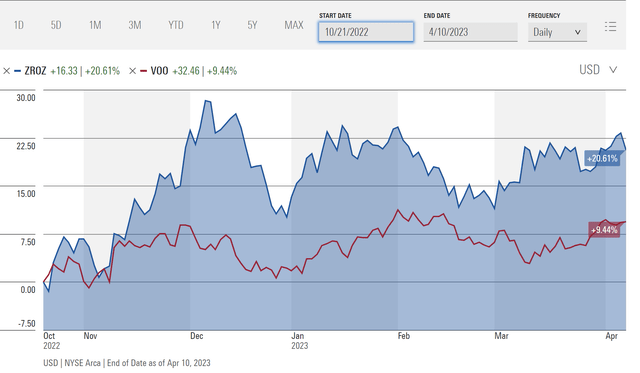Expand the USD currency selector

tap(598, 70)
